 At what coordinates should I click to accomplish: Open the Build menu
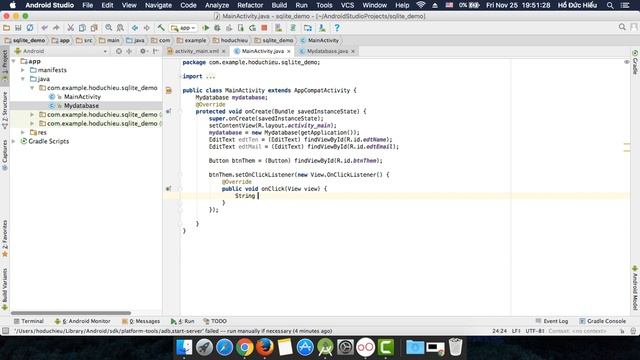pyautogui.click(x=279, y=5)
